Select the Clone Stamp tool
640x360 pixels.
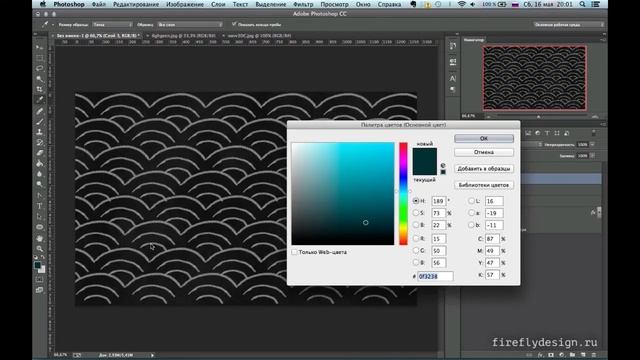[x=40, y=132]
